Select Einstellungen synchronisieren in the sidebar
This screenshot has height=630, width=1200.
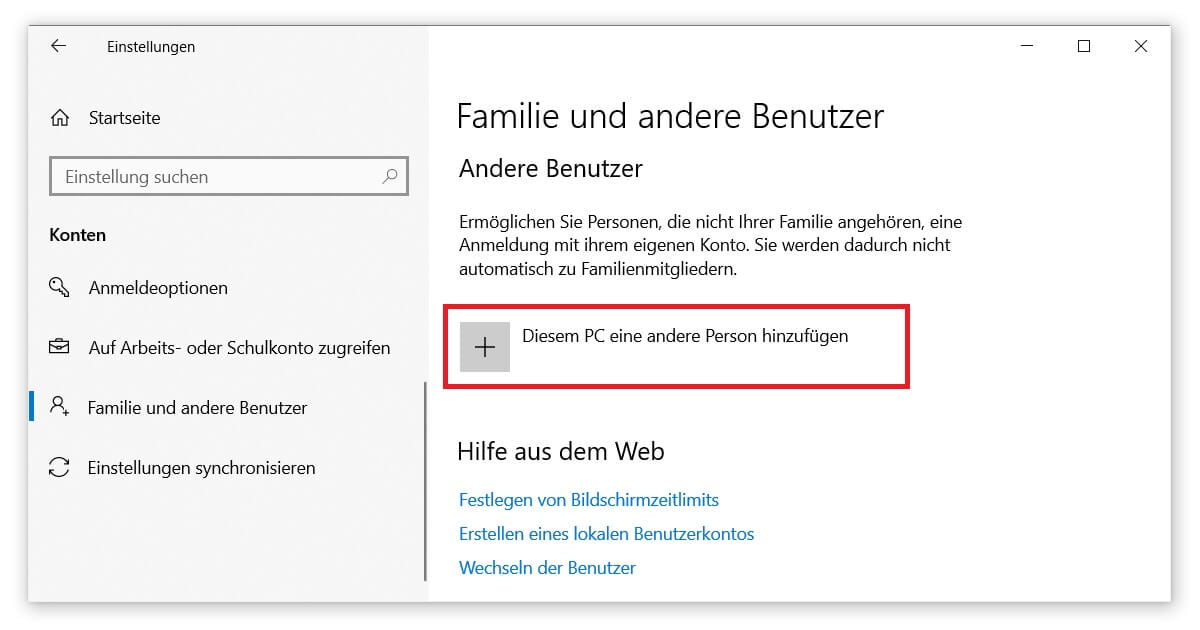[x=200, y=468]
